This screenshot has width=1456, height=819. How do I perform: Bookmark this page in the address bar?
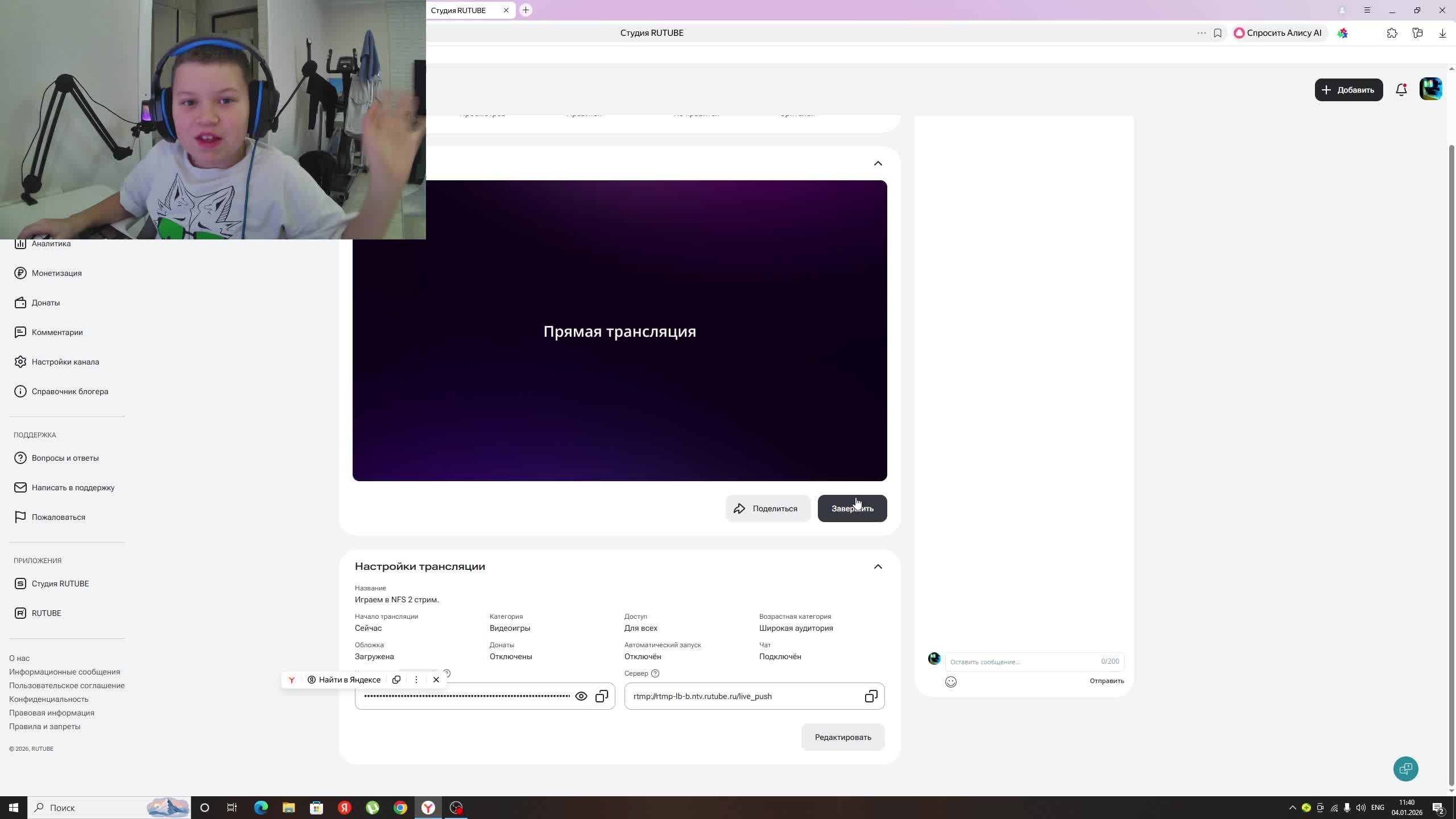click(x=1217, y=33)
